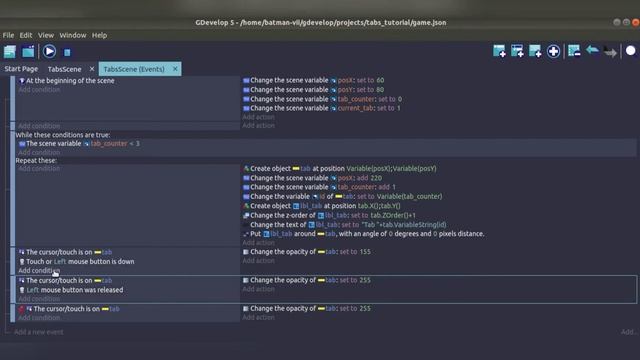Select the 'tab_counter: set to 0' action

click(x=322, y=99)
